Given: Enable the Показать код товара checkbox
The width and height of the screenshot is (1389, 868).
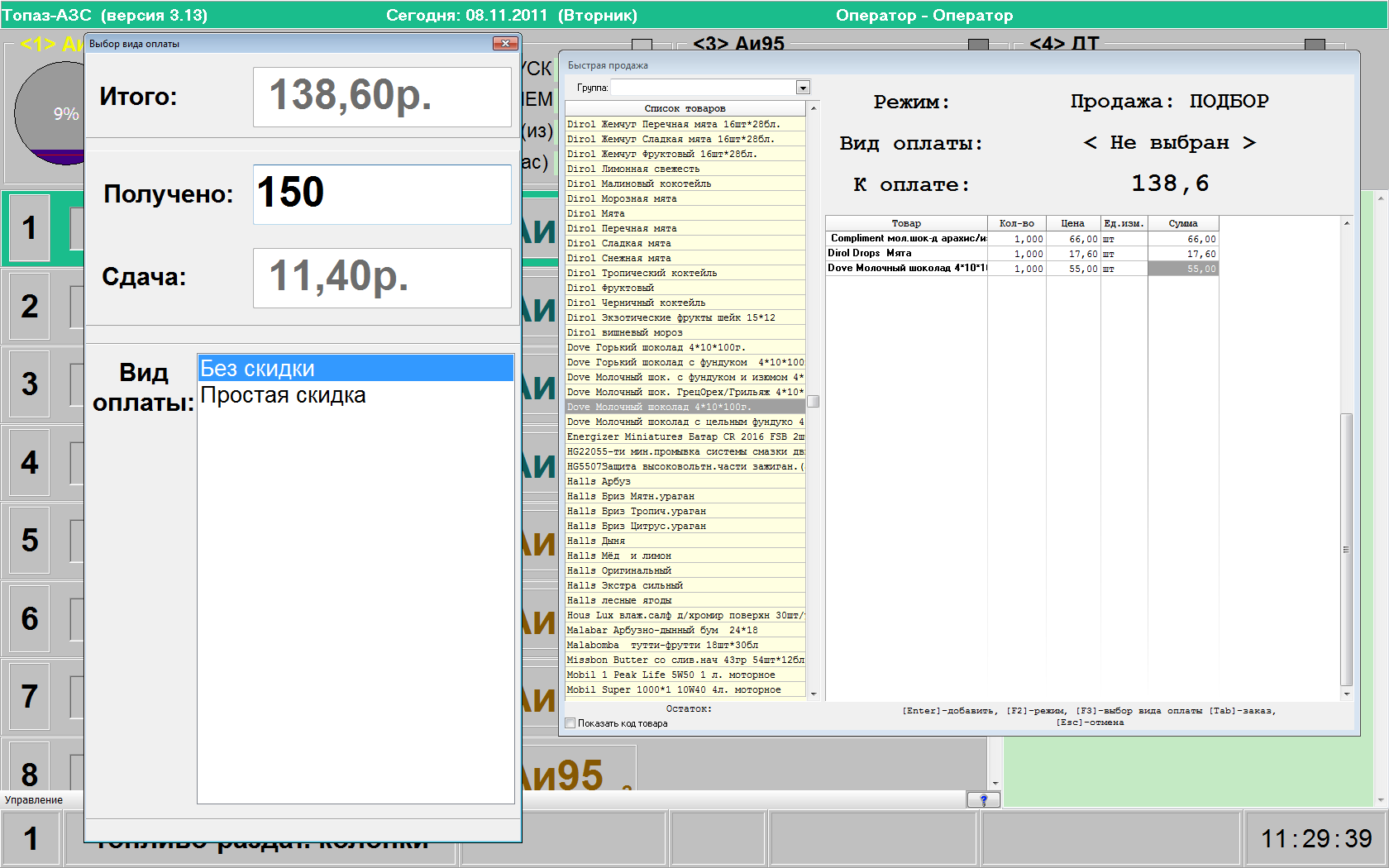Looking at the screenshot, I should click(570, 723).
